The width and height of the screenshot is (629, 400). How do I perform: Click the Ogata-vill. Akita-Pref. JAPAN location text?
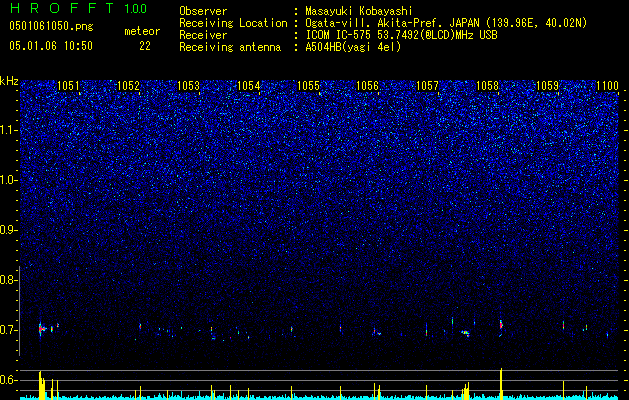point(446,23)
